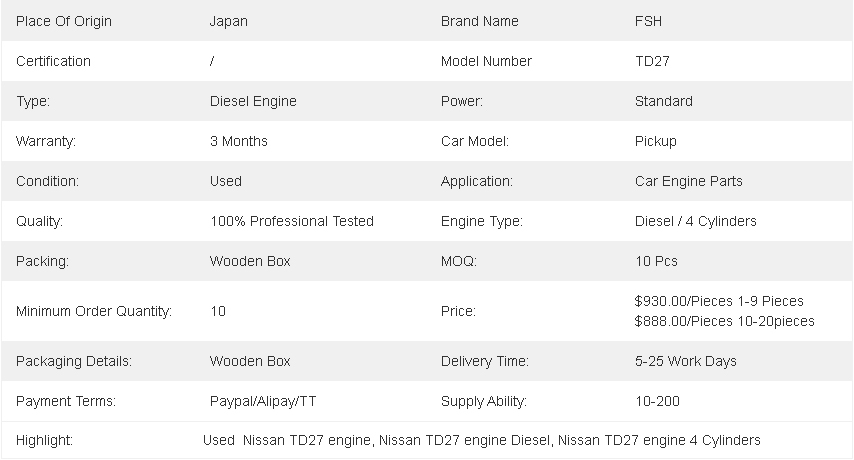
Task: Click the 3 Months warranty value
Action: click(238, 141)
